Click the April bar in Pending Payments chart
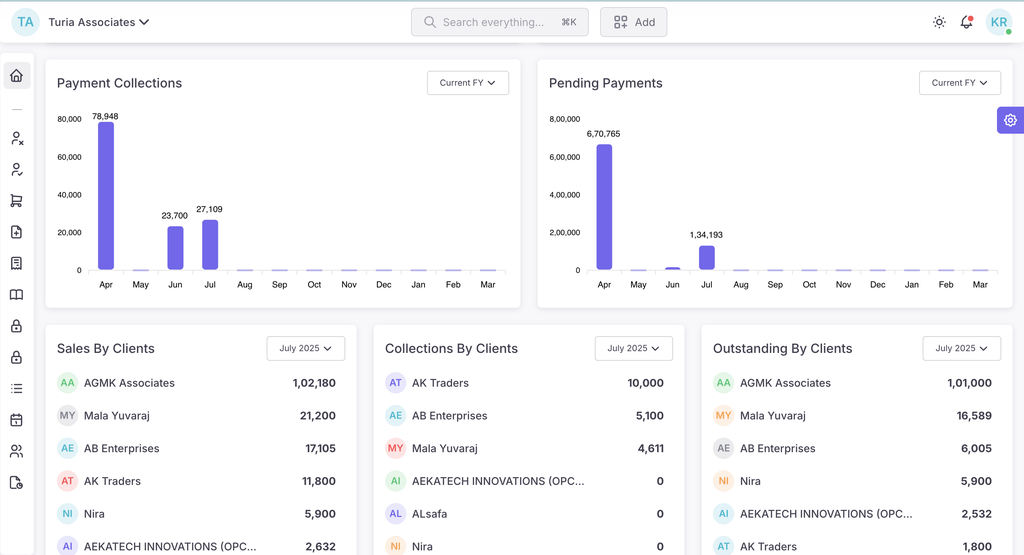This screenshot has height=555, width=1024. pos(604,207)
